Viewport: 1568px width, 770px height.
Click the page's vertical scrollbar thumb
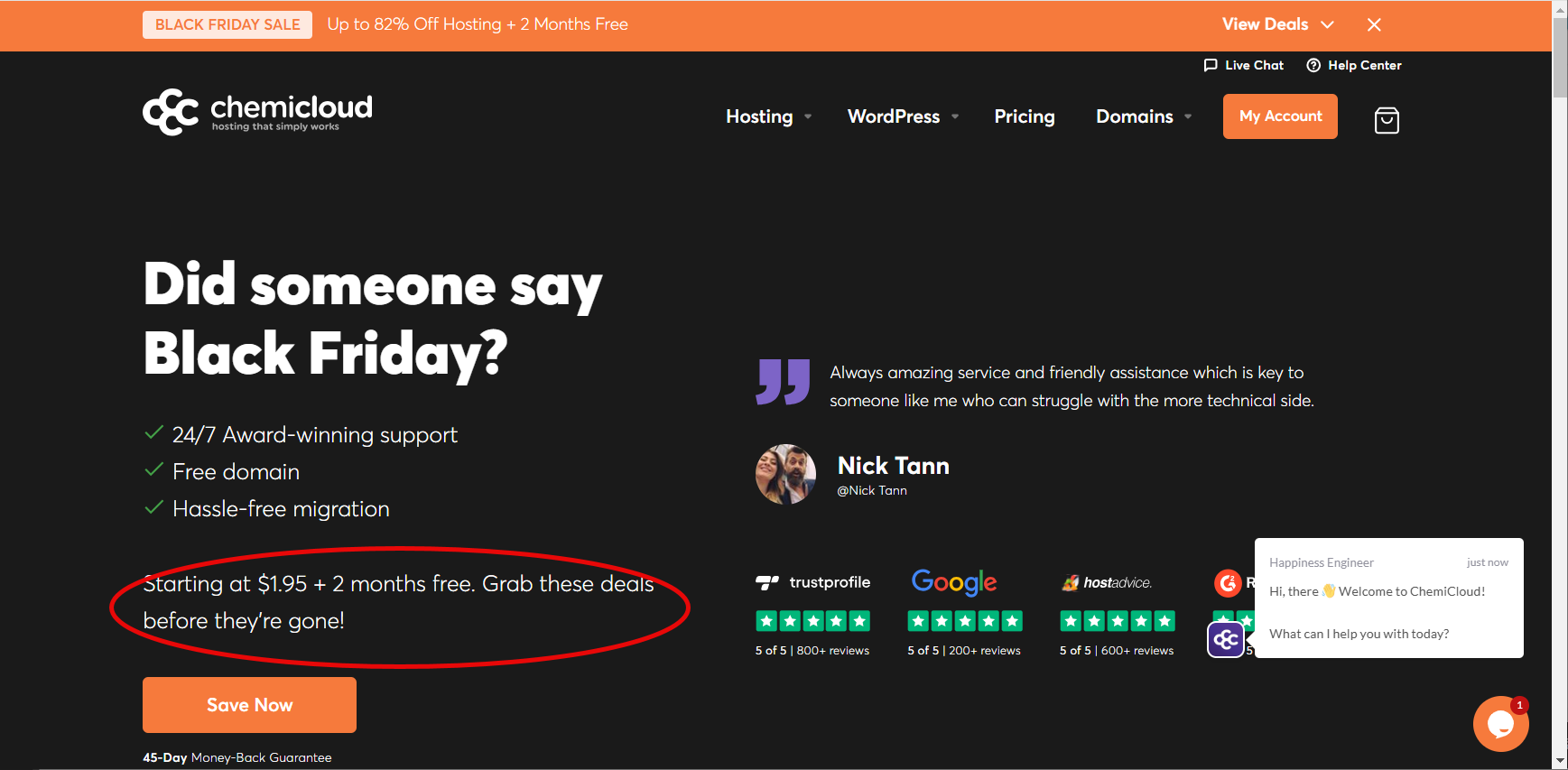click(x=1560, y=57)
